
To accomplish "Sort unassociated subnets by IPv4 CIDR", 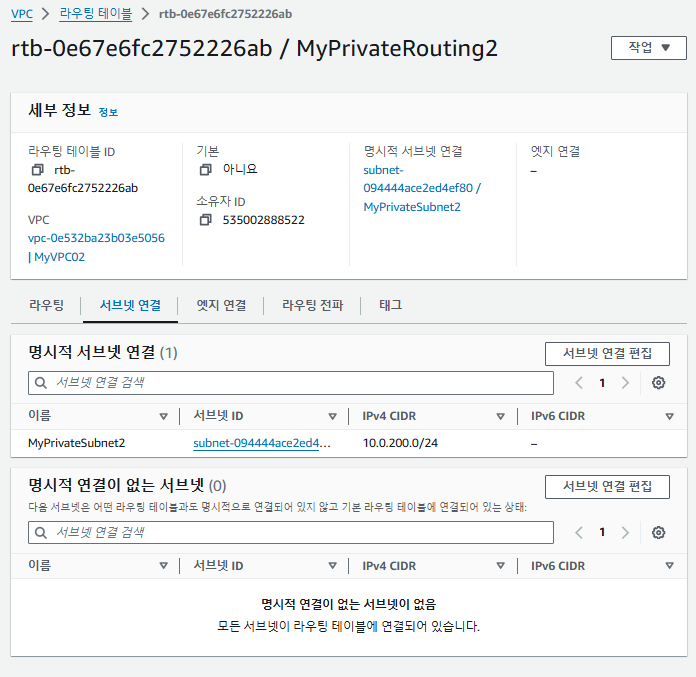I will tap(500, 566).
